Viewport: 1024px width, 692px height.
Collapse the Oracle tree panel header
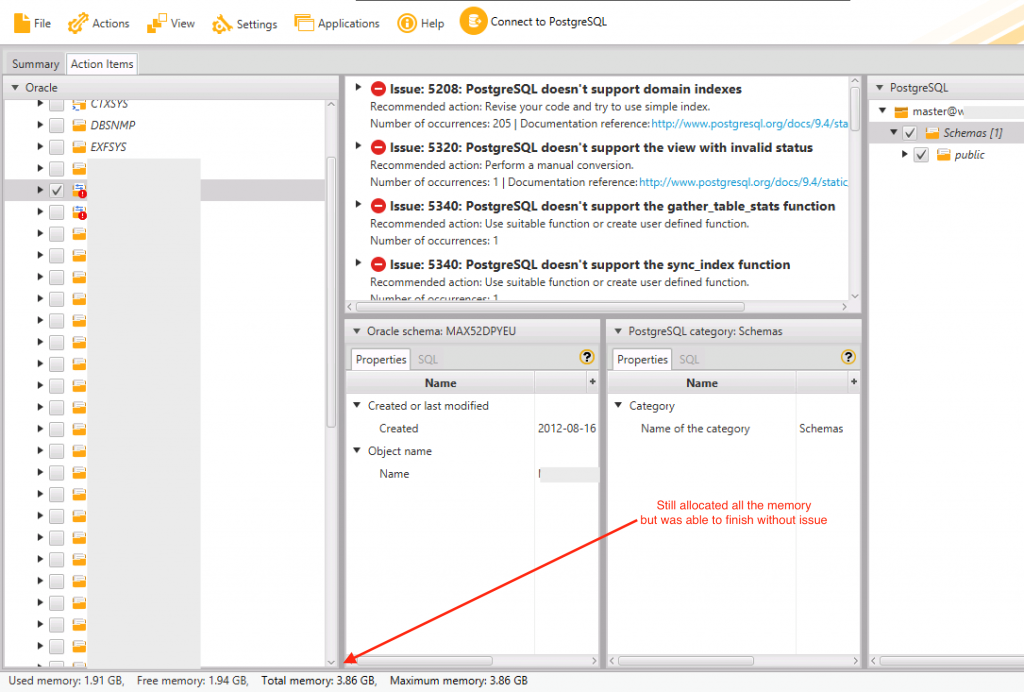15,87
